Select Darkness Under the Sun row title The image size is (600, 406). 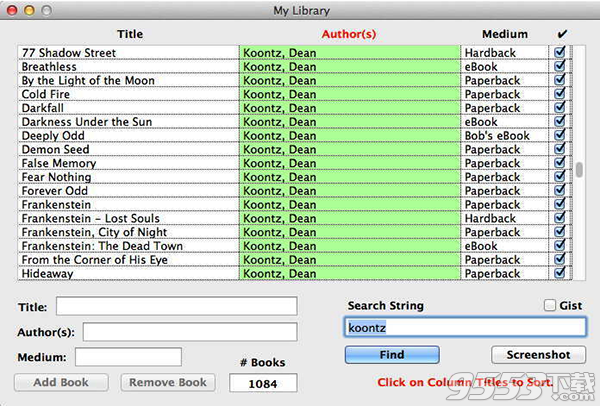point(129,121)
